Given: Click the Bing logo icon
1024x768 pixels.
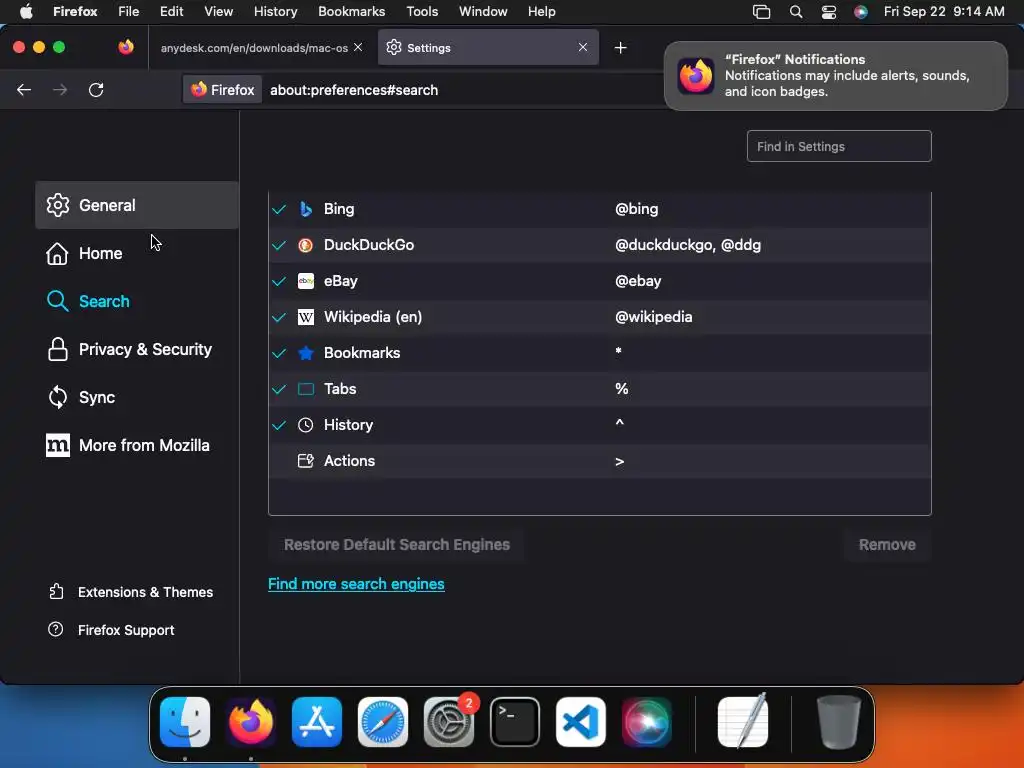Looking at the screenshot, I should (x=306, y=209).
